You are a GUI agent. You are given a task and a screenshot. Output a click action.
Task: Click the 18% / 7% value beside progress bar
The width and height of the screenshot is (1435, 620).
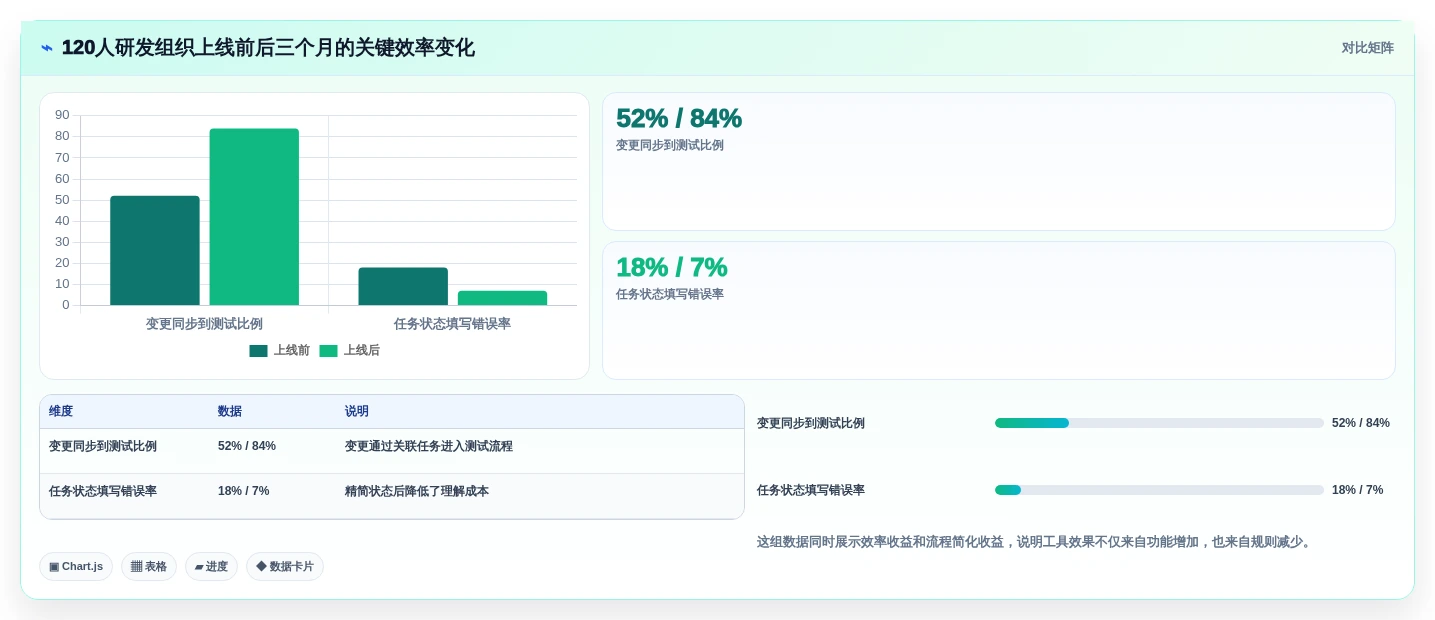point(1358,490)
